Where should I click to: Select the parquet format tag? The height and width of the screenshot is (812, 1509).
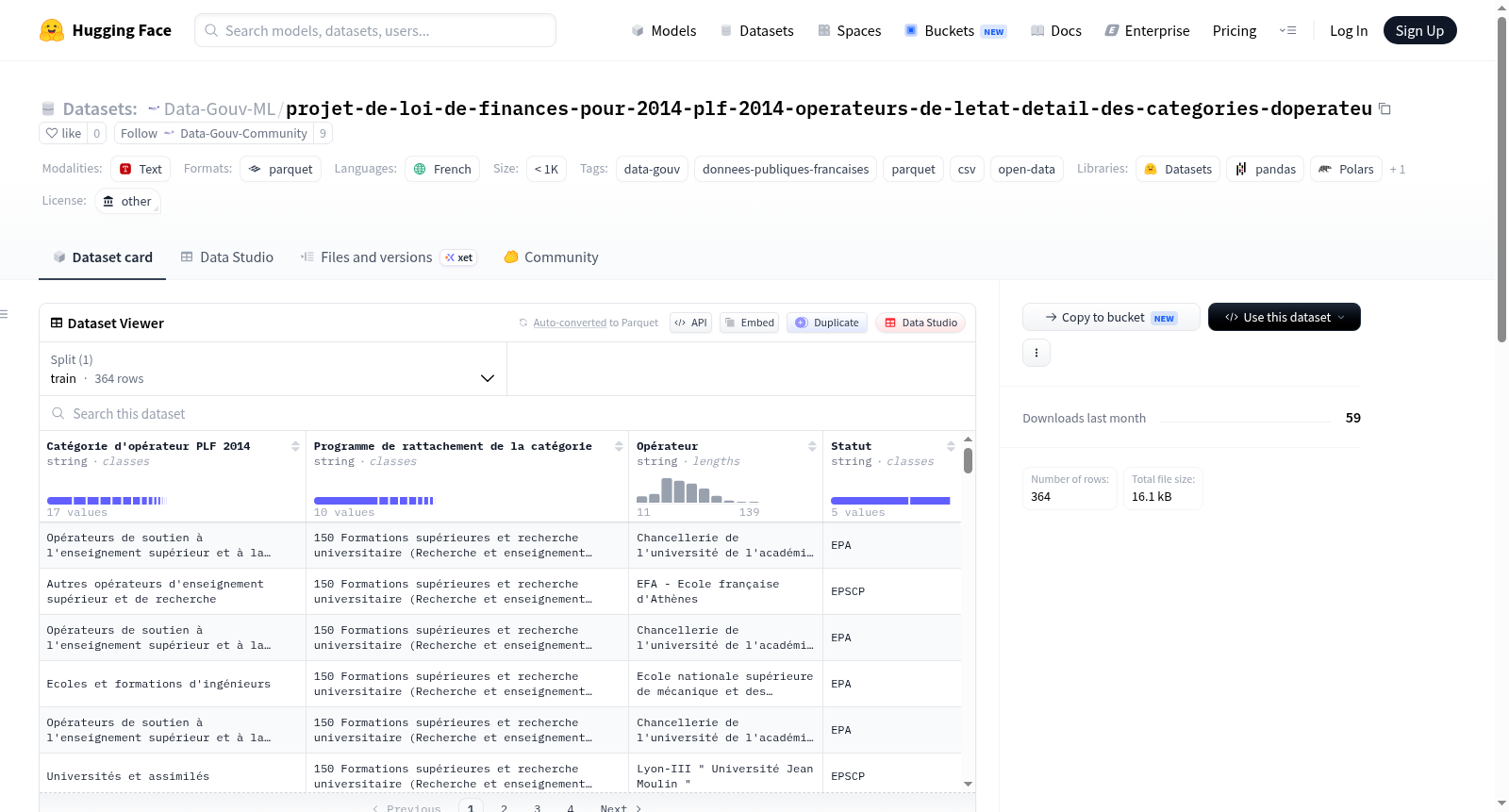tap(281, 169)
